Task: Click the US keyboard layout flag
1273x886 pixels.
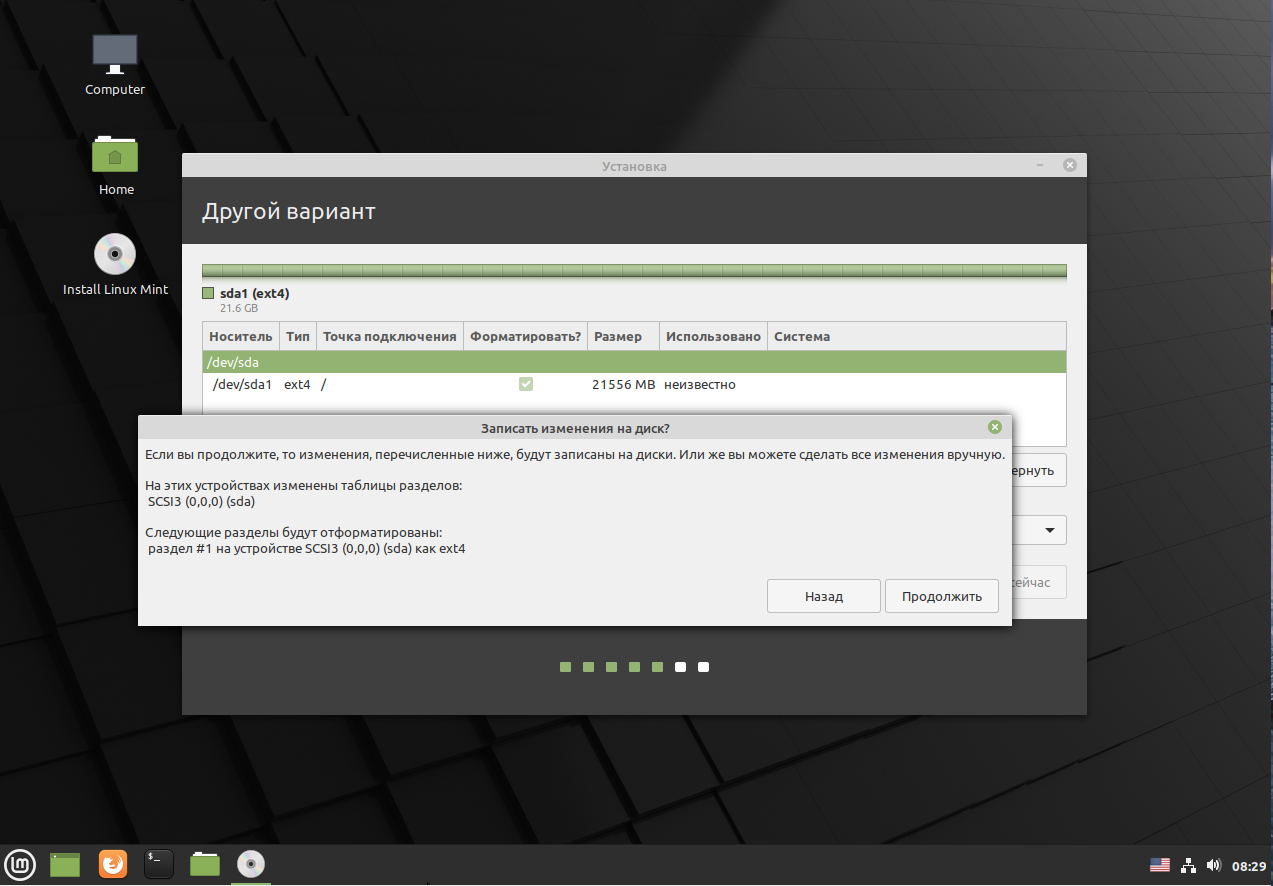Action: click(1160, 865)
